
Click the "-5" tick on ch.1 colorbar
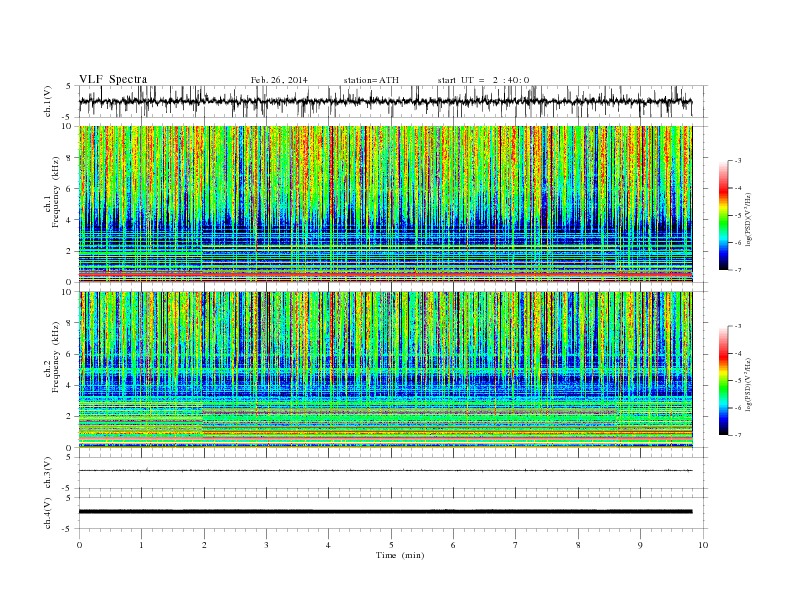coord(738,216)
